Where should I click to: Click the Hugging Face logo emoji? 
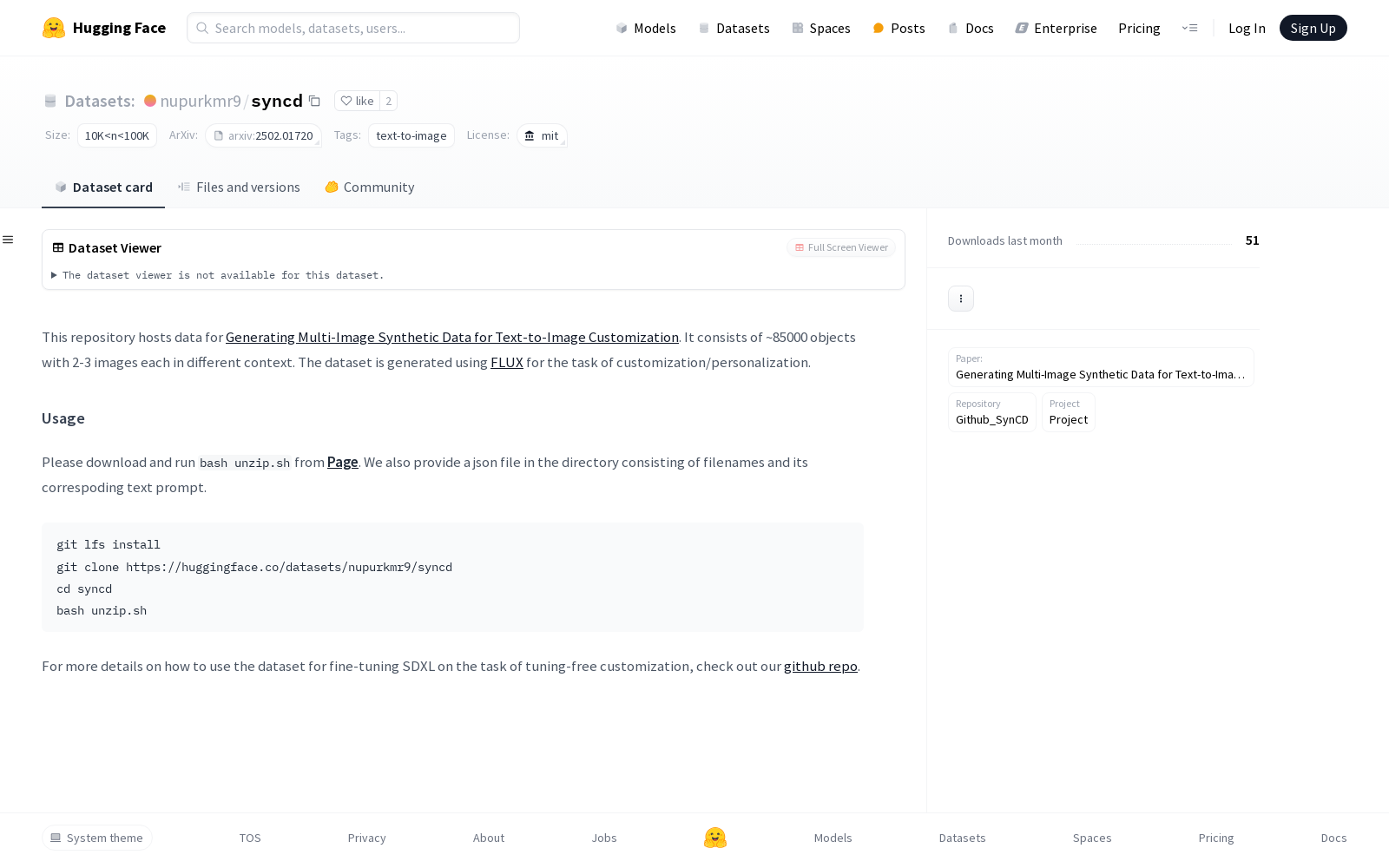tap(54, 28)
